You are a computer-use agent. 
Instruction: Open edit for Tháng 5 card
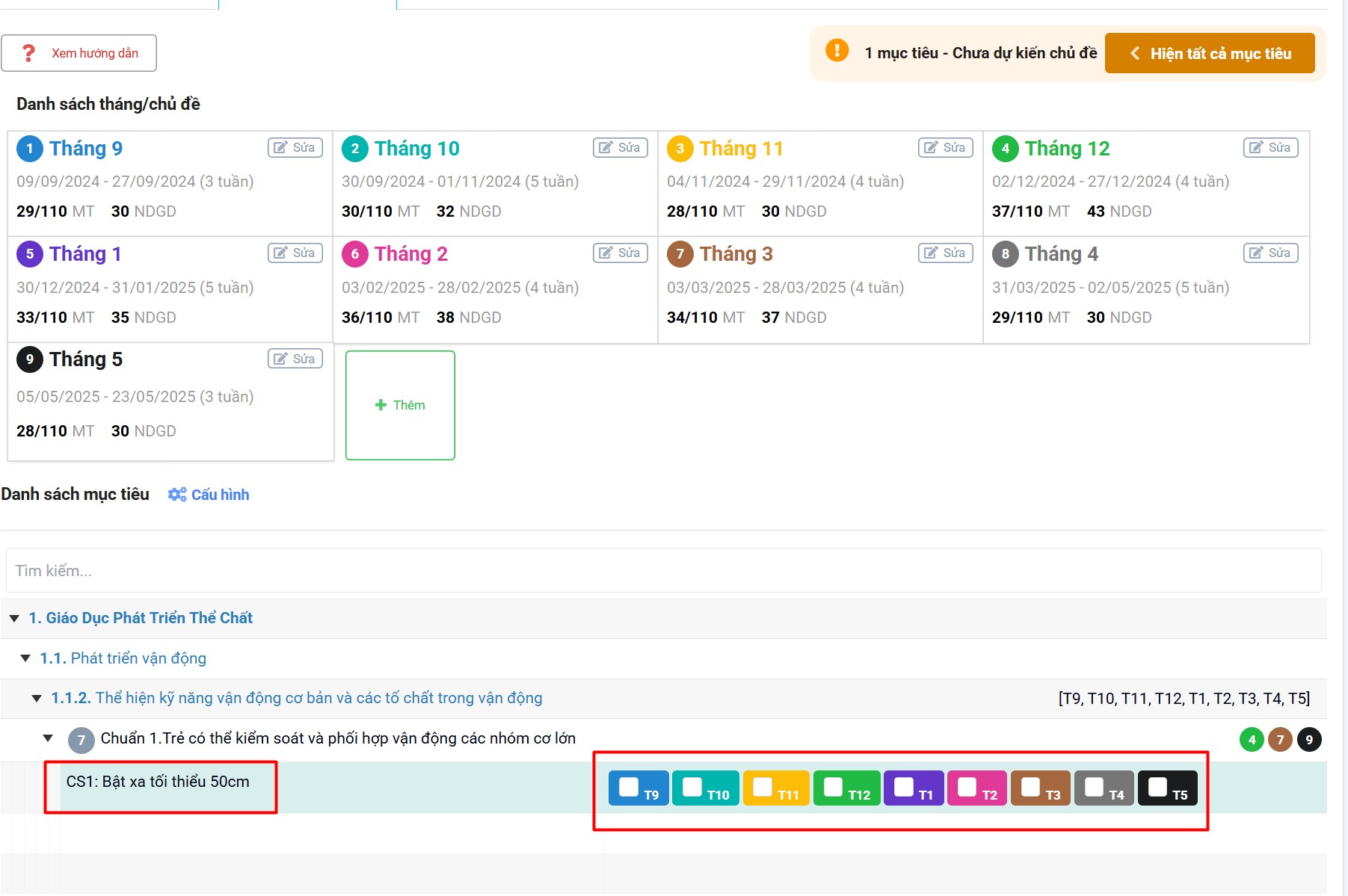(295, 359)
